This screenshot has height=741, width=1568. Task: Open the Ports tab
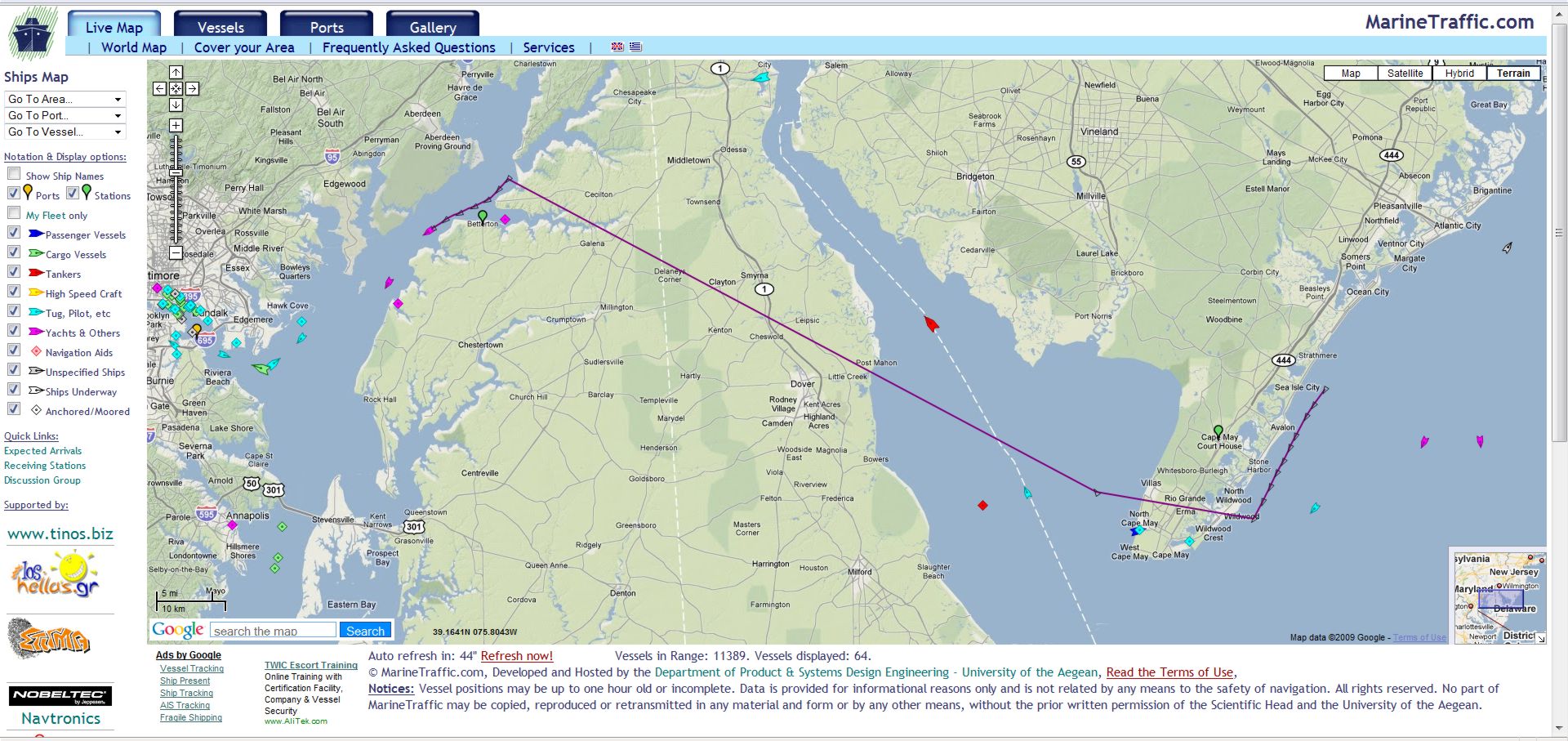(327, 25)
